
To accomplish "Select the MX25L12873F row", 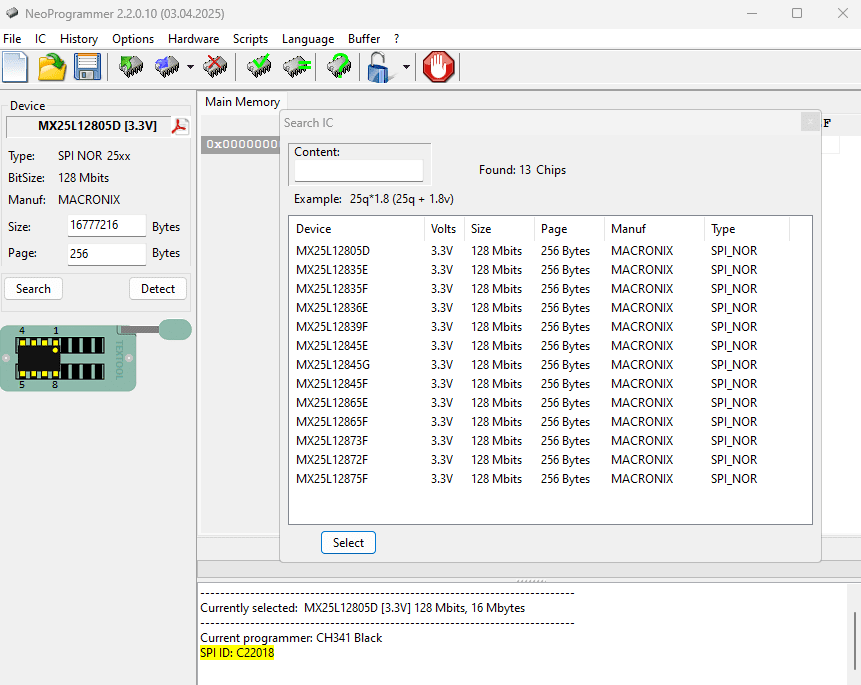I will click(x=550, y=441).
